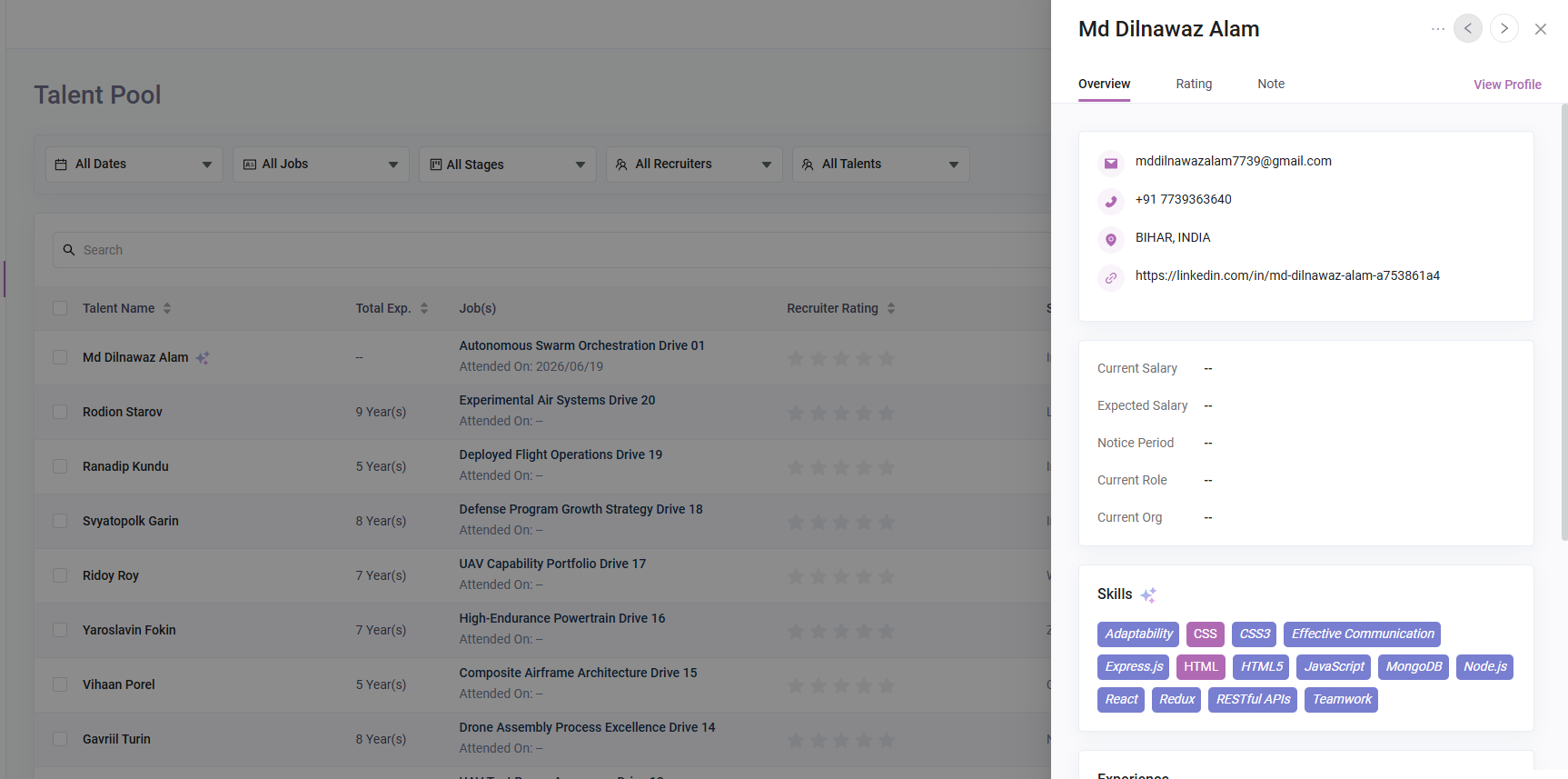
Task: Click sparkle icon beside Md Dilnawaz Alam row
Action: [203, 358]
